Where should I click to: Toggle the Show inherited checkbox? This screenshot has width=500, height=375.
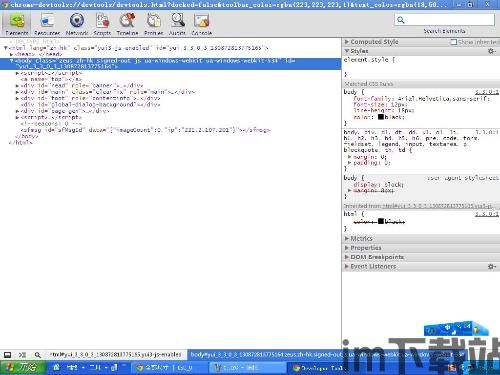pos(453,42)
